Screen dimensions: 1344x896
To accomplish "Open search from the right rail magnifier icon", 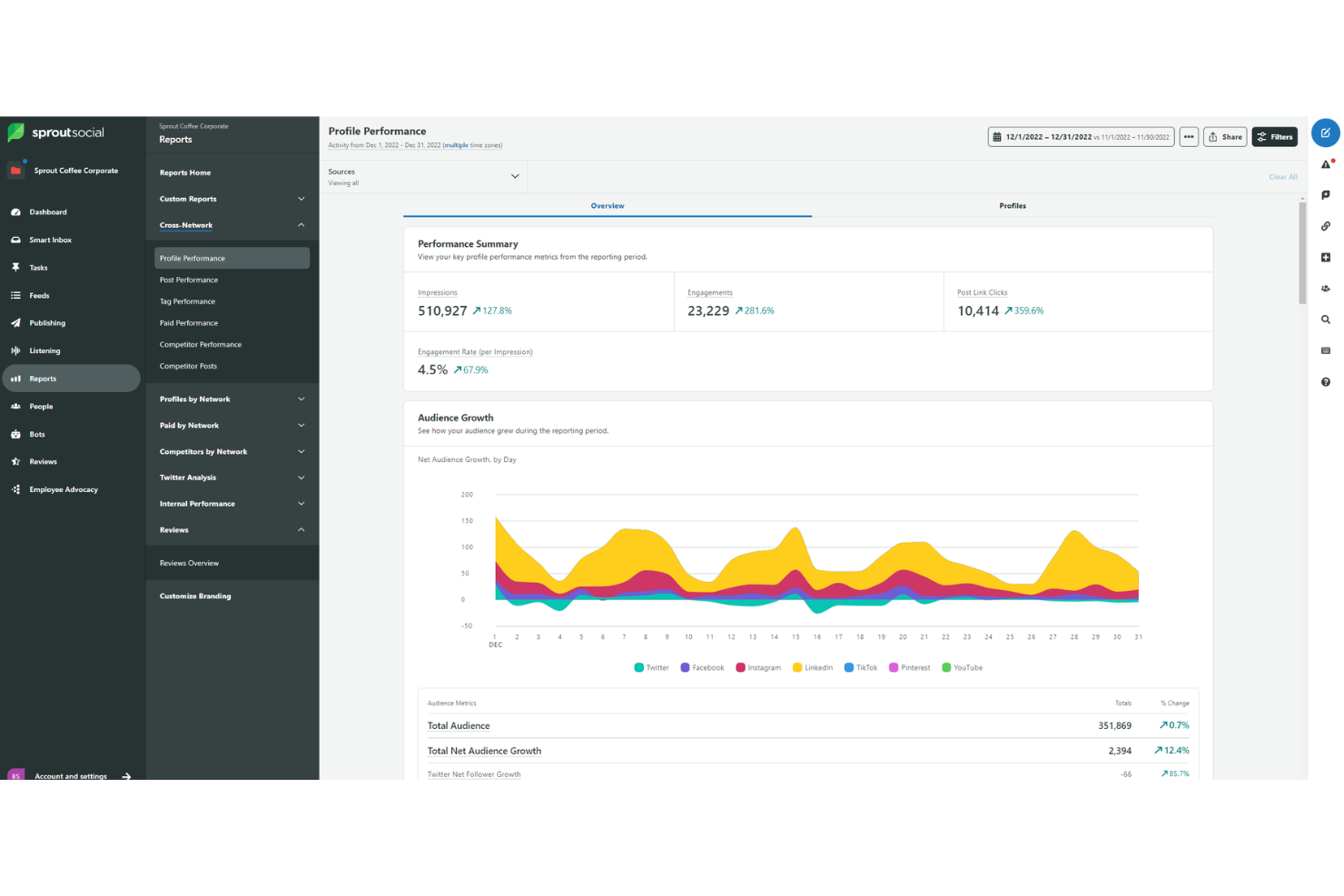I will pyautogui.click(x=1325, y=320).
